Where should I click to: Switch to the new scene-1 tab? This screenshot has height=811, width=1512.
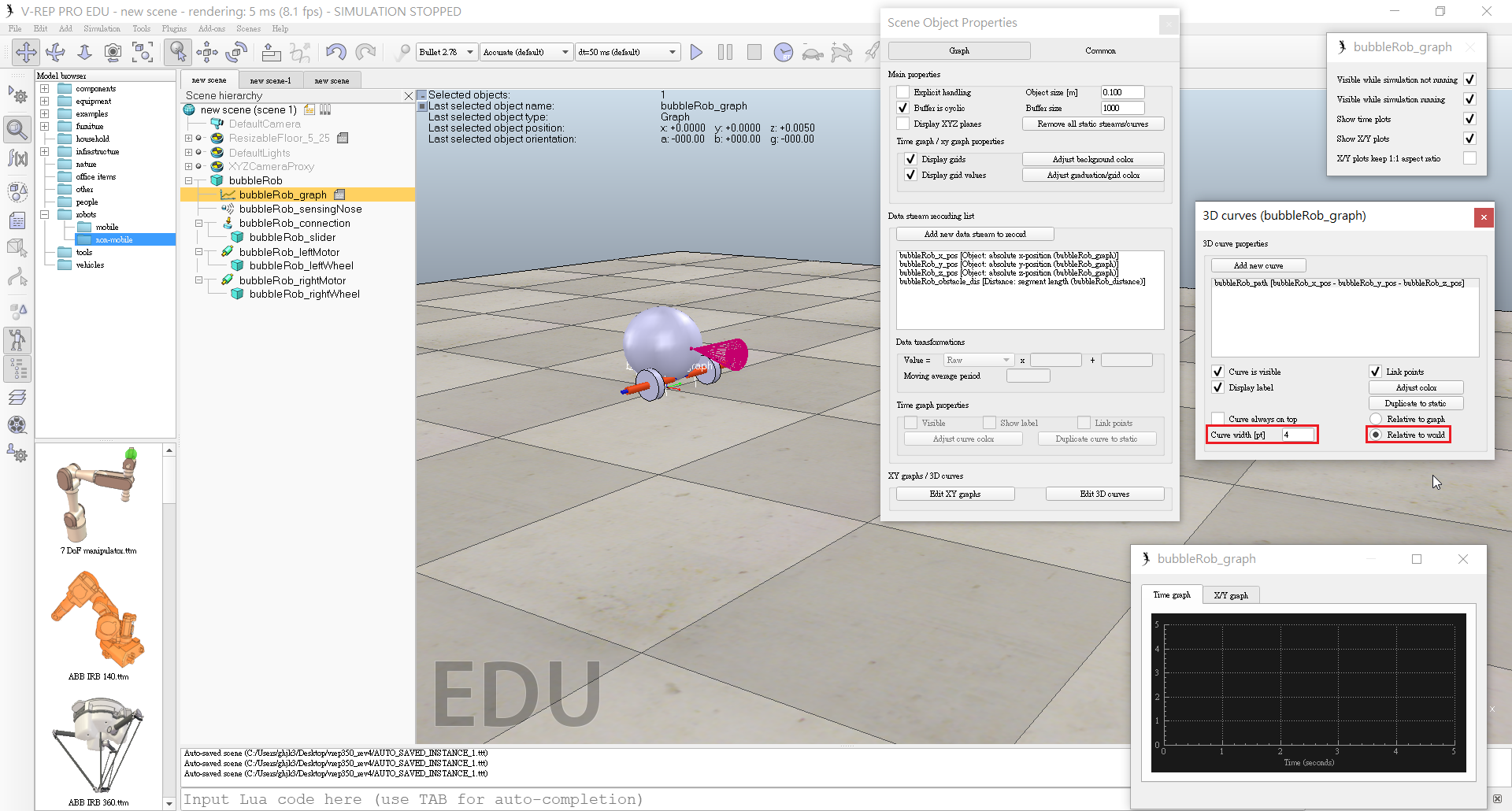270,80
